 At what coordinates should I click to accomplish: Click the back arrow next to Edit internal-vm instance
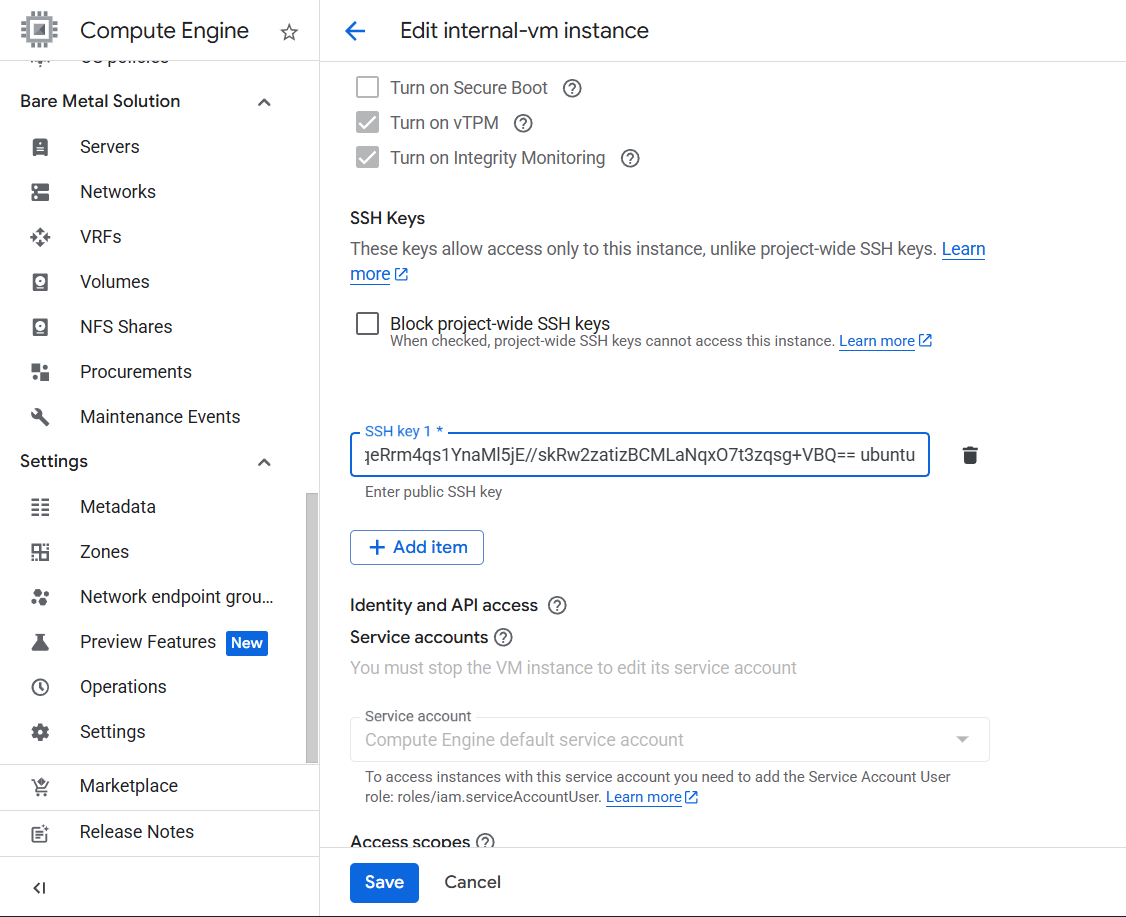point(355,31)
